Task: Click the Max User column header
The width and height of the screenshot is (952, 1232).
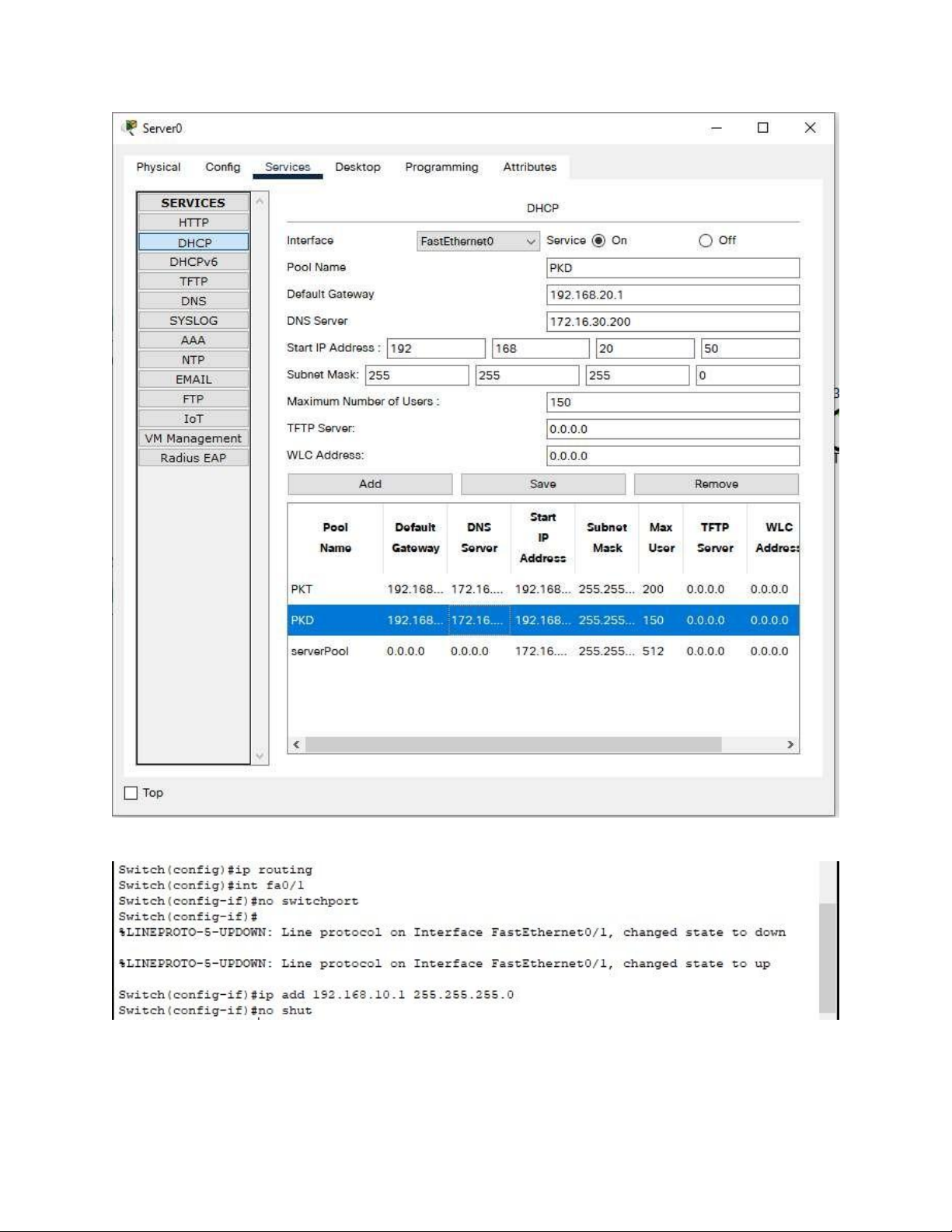Action: pyautogui.click(x=661, y=538)
